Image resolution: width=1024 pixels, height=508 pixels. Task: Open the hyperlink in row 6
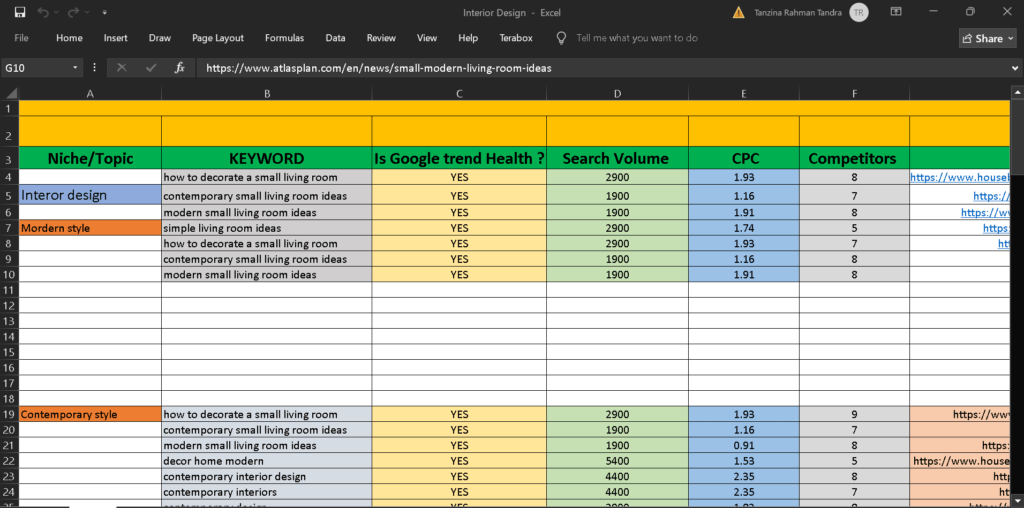point(985,212)
